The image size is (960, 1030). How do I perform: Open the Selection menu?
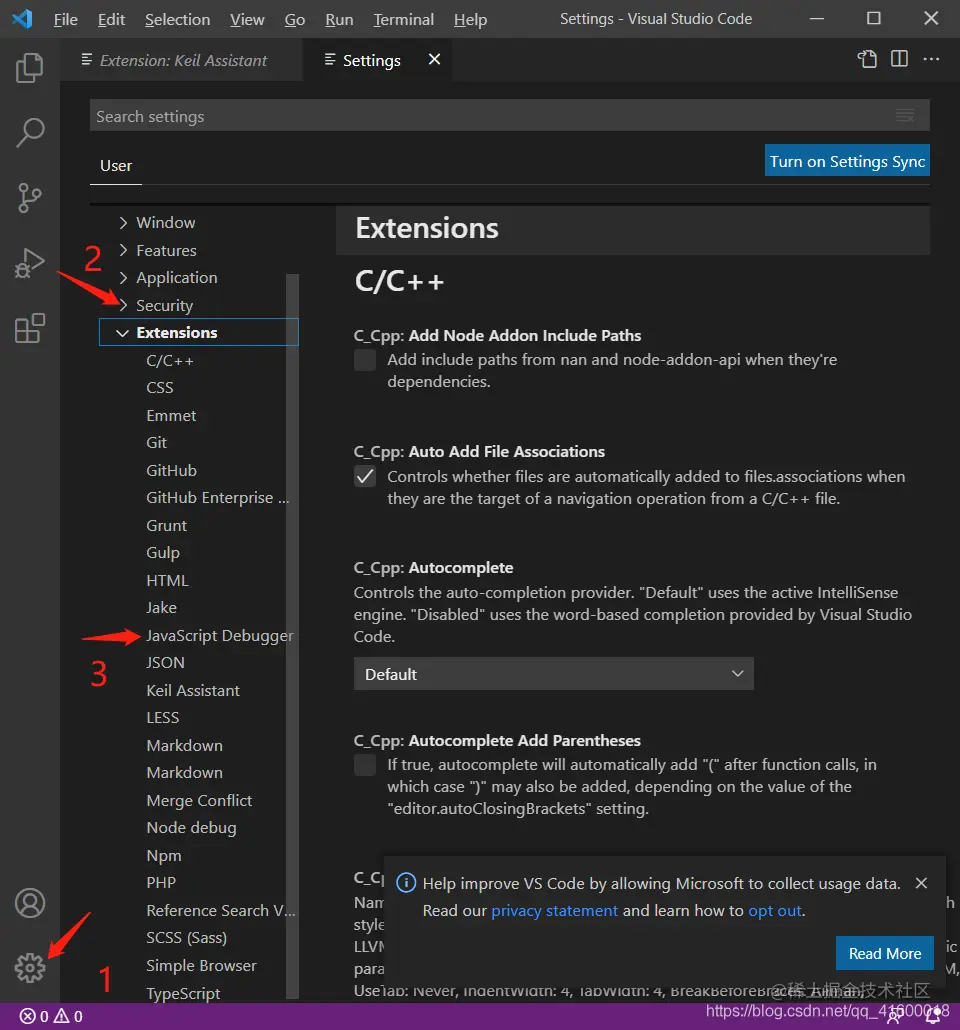pos(177,20)
